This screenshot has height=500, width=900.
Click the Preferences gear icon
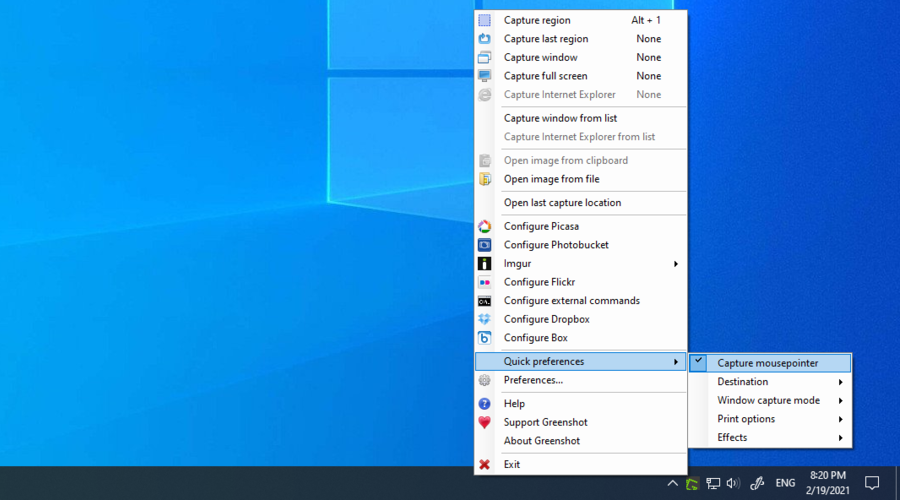point(484,380)
